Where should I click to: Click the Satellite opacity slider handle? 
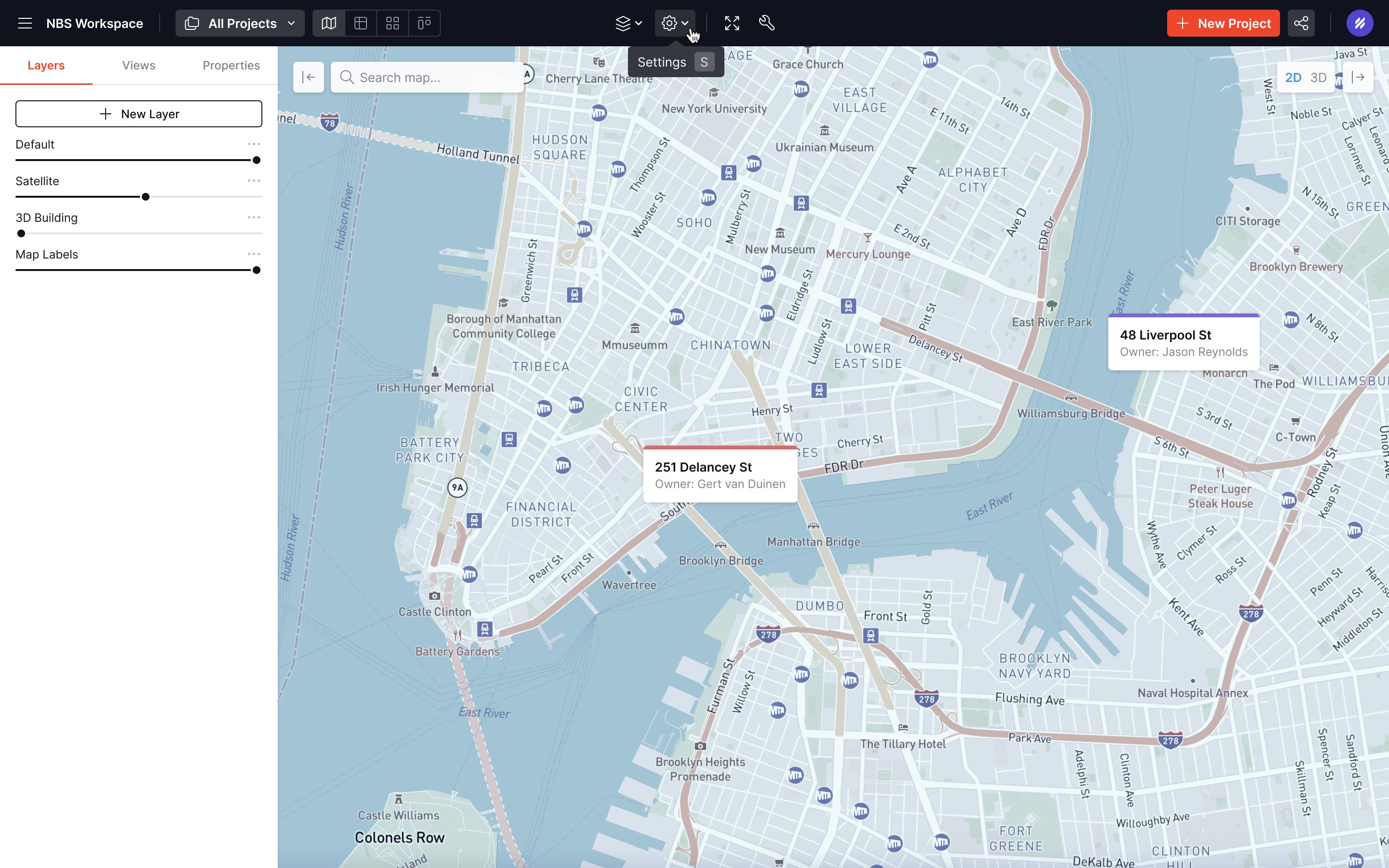[146, 197]
